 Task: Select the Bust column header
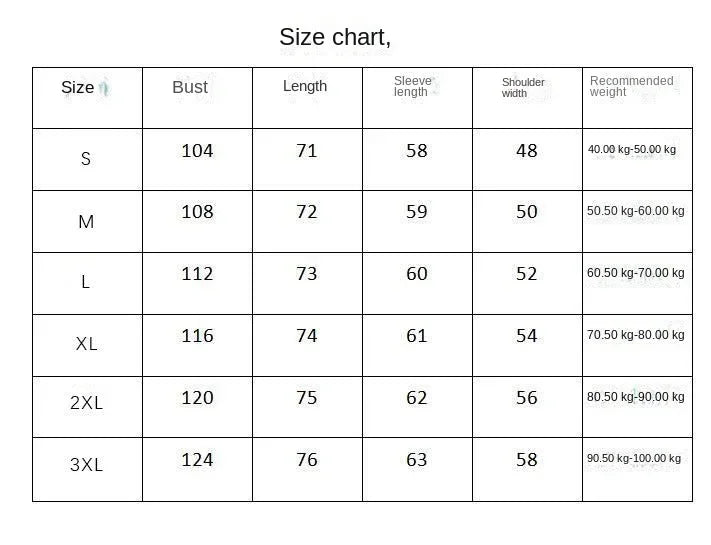190,87
